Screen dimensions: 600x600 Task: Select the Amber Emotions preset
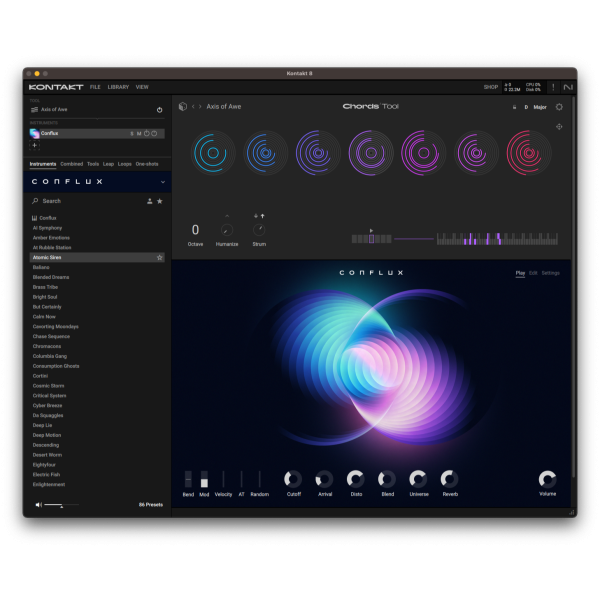point(51,238)
